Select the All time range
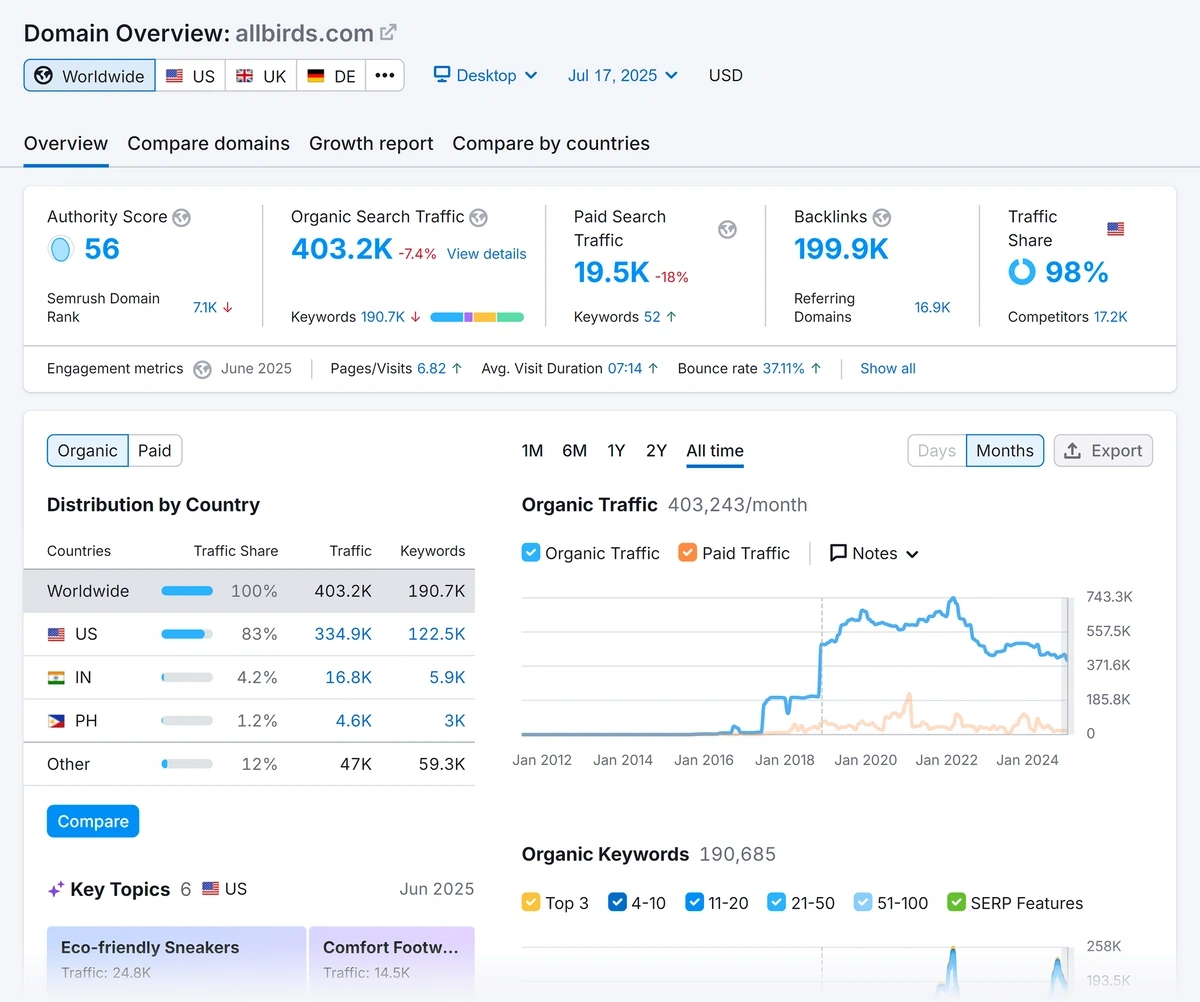Screen dimensions: 1200x1002 pos(715,451)
